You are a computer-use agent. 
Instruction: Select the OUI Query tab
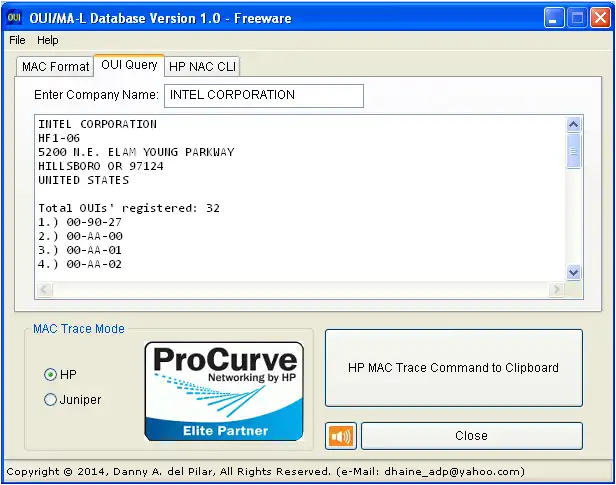click(x=129, y=65)
